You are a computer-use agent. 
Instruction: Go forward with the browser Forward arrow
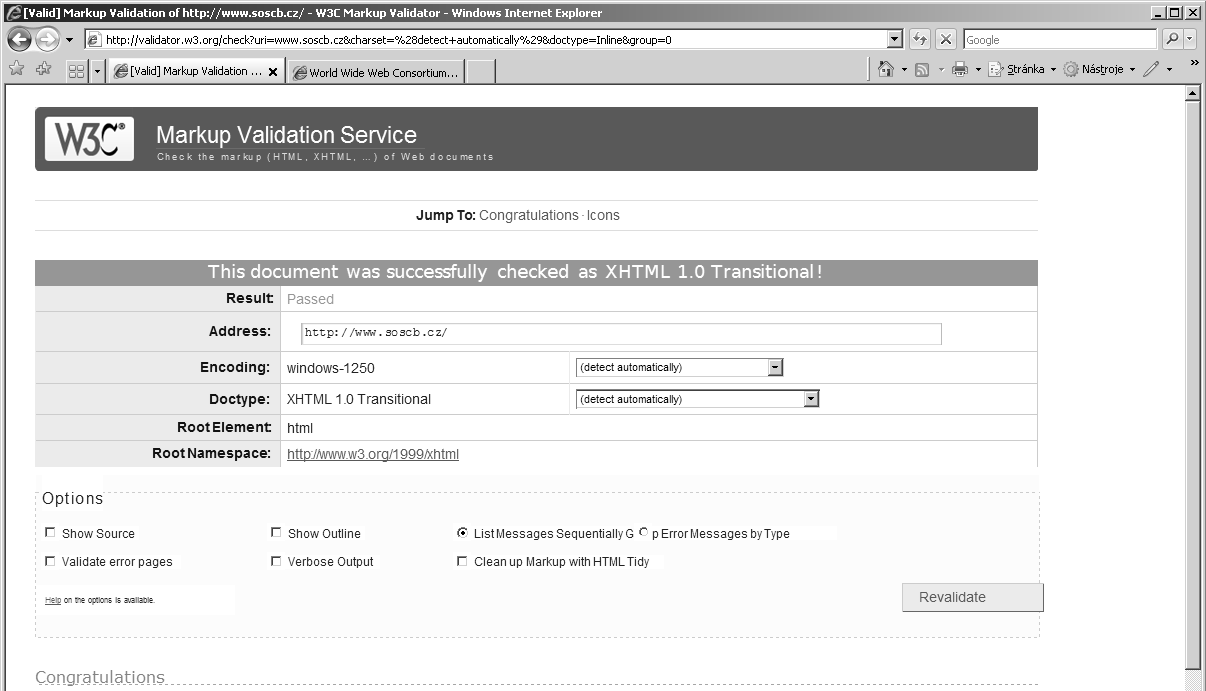(x=47, y=40)
